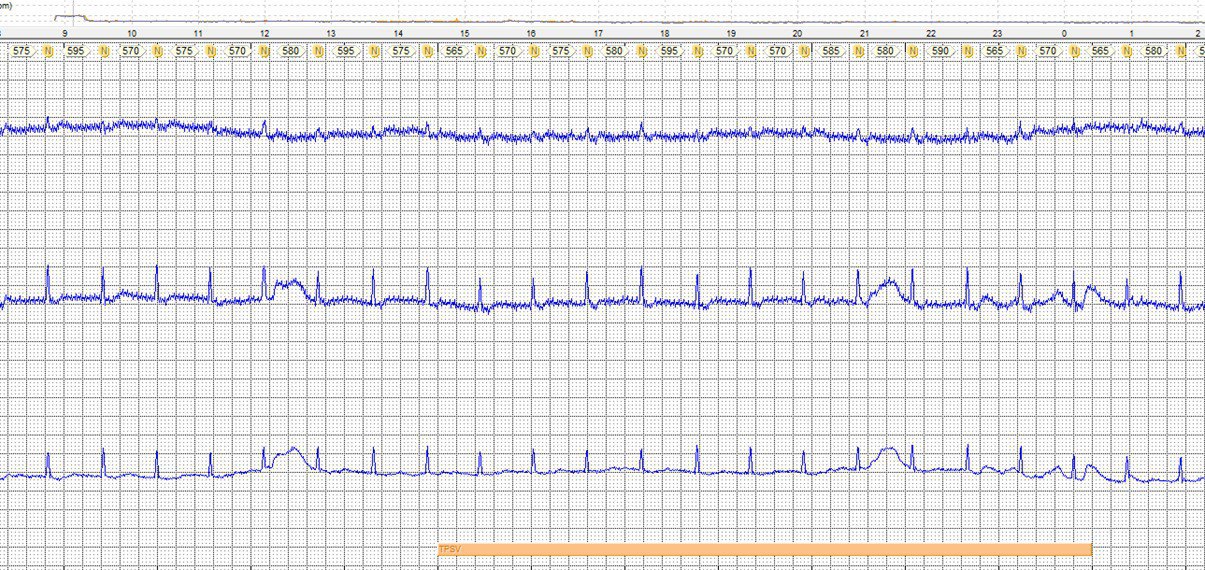Screen dimensions: 1205x570
Task: Click the wide artifact hump in bottom ECG trace near tick 21
Action: click(x=888, y=453)
